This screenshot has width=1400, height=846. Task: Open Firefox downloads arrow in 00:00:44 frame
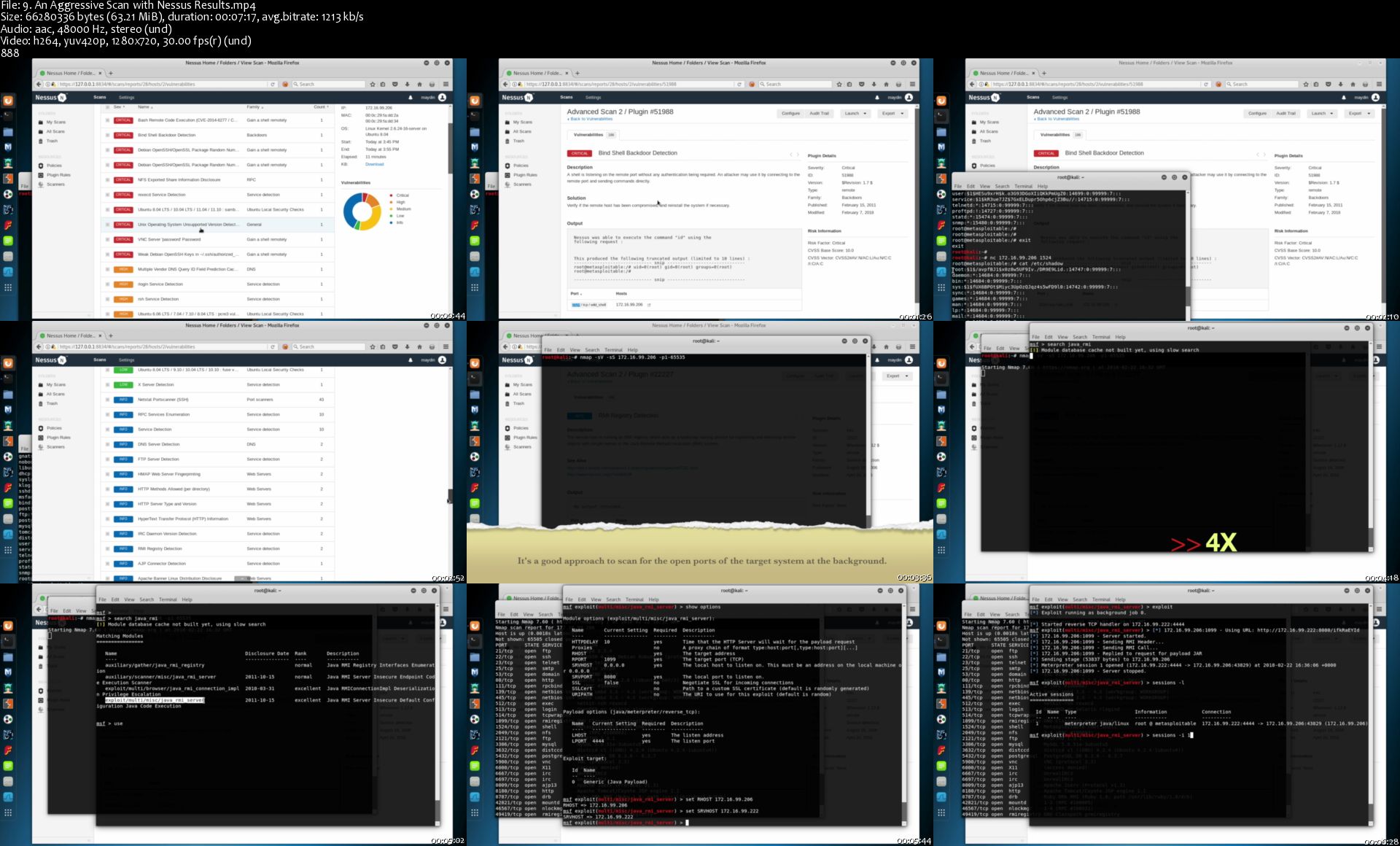coord(408,84)
